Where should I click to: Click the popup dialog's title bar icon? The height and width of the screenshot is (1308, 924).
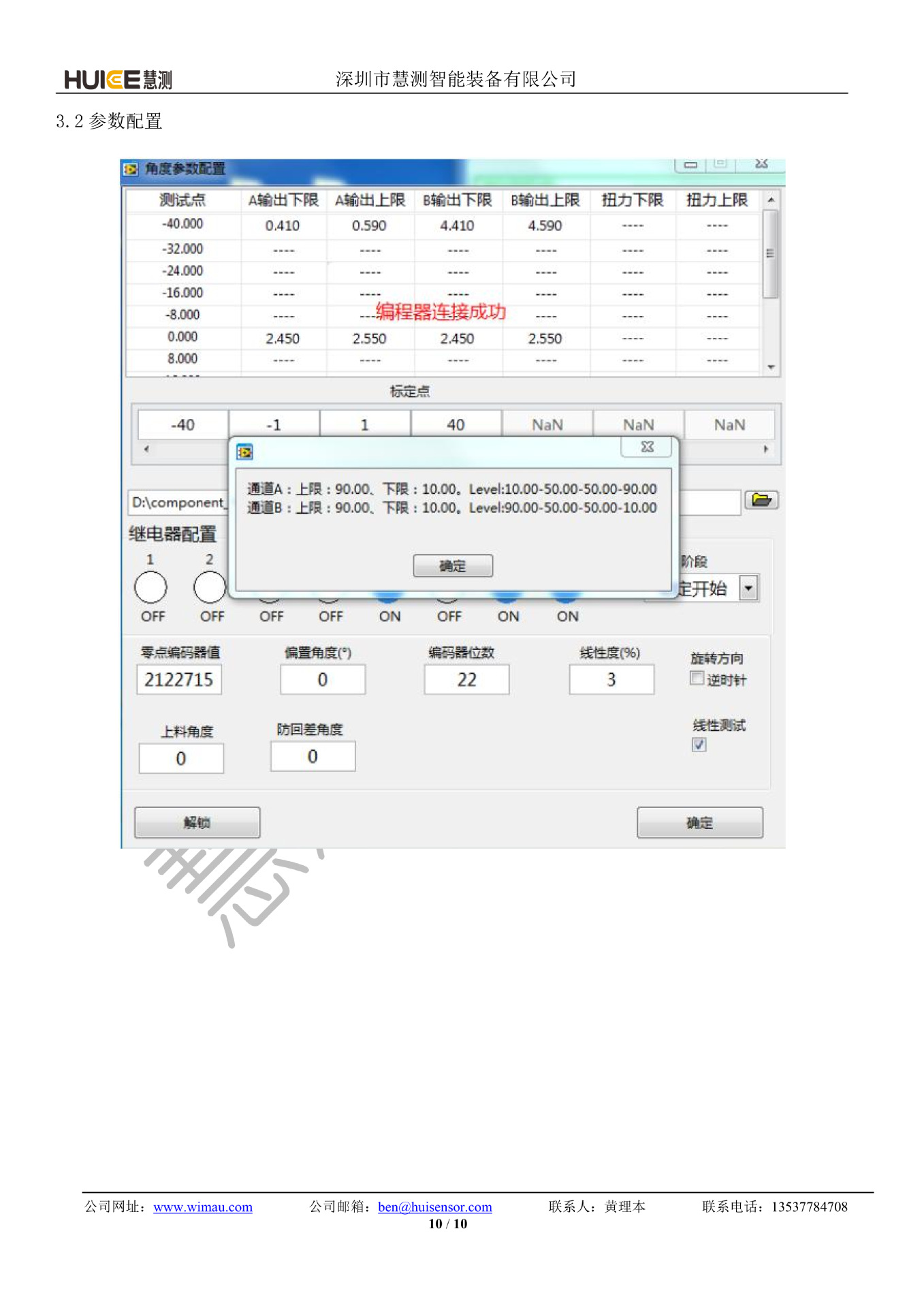(x=244, y=452)
